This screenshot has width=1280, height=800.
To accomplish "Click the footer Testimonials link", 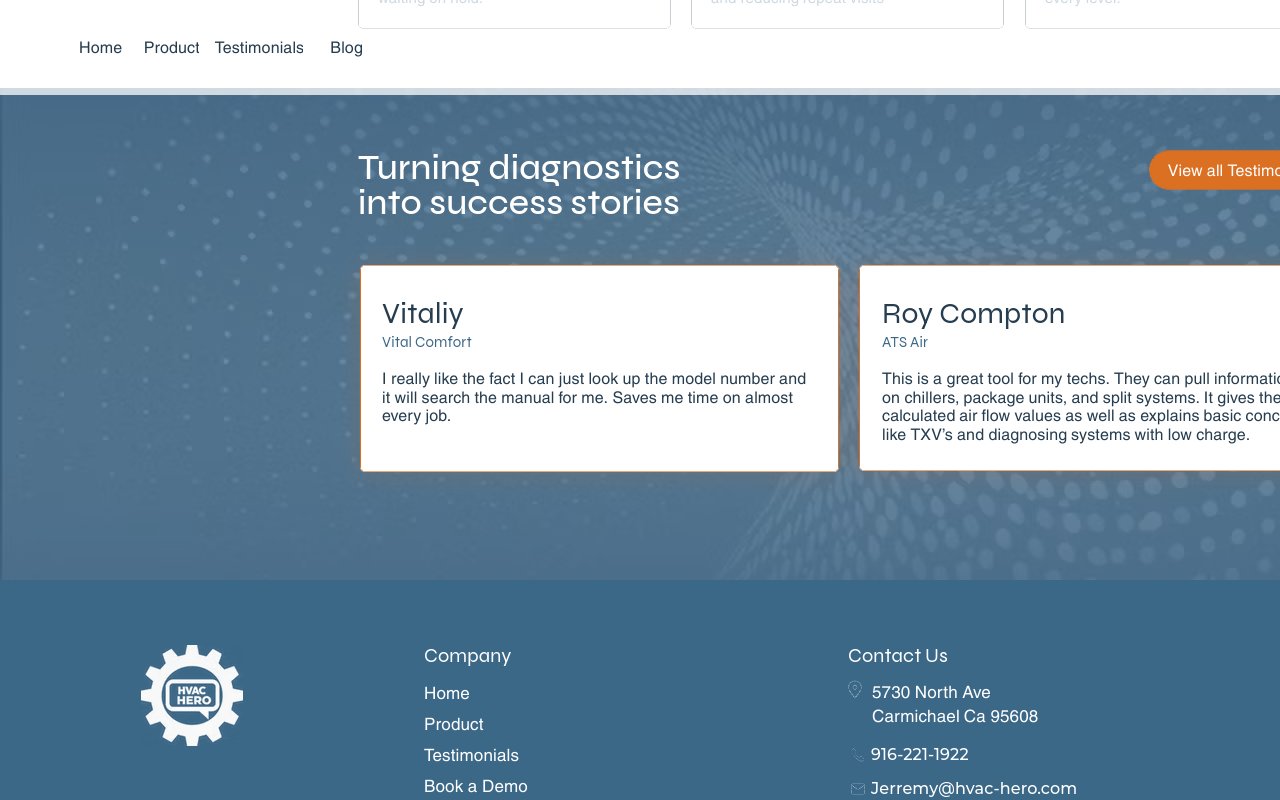I will pyautogui.click(x=471, y=755).
